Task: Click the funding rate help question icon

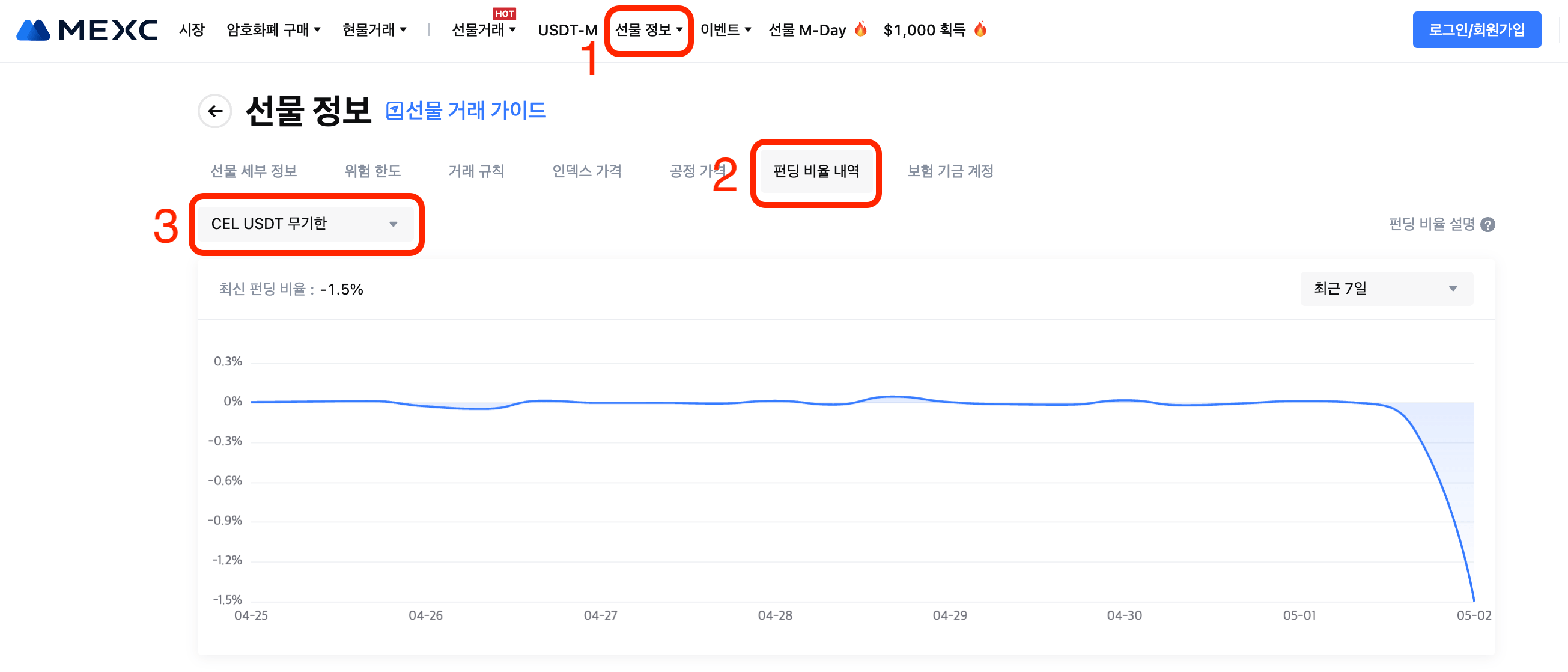Action: coord(1487,225)
